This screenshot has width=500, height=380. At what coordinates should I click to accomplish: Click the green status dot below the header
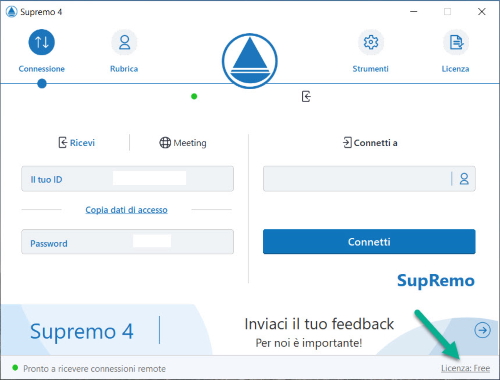[194, 96]
